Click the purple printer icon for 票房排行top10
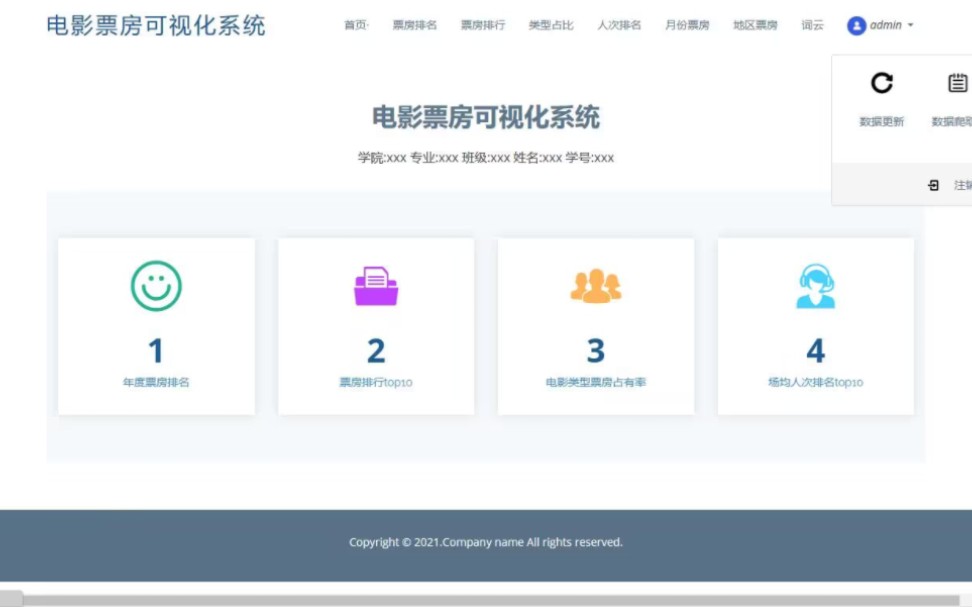Screen dimensions: 972x607 375,284
